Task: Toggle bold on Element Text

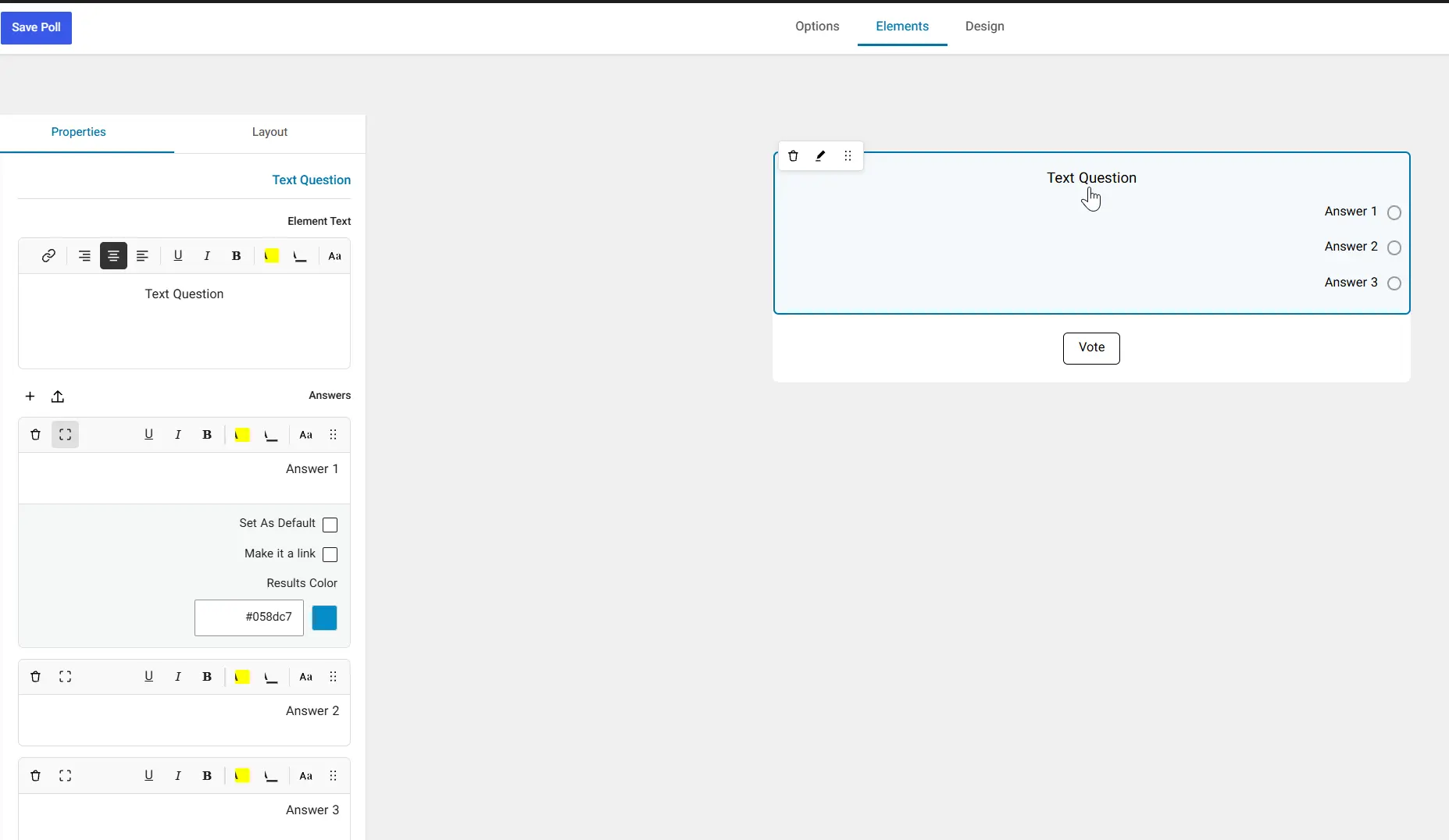Action: tap(236, 256)
